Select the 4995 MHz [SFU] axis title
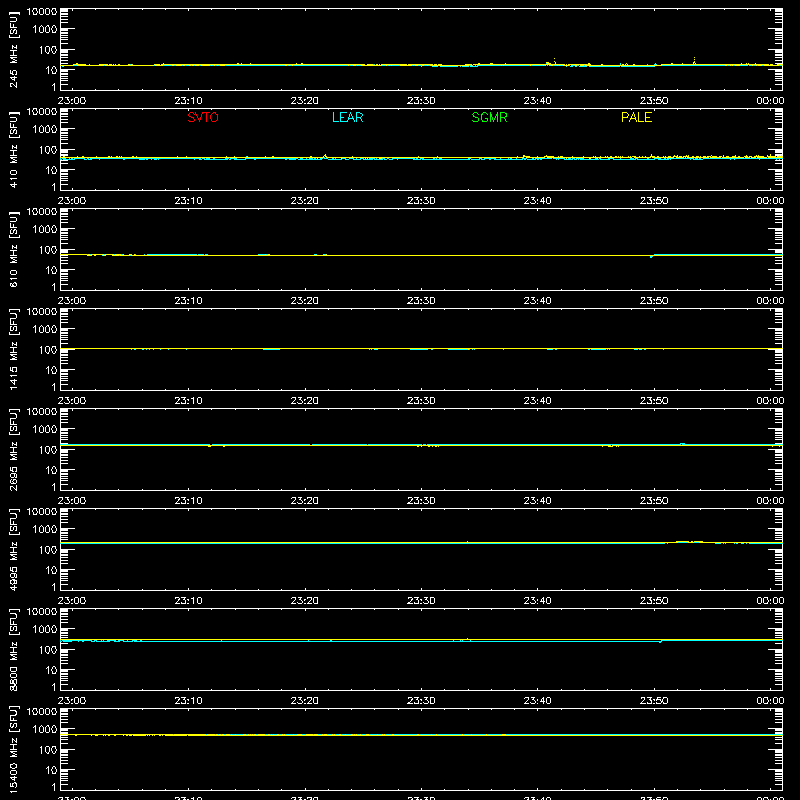 point(13,549)
